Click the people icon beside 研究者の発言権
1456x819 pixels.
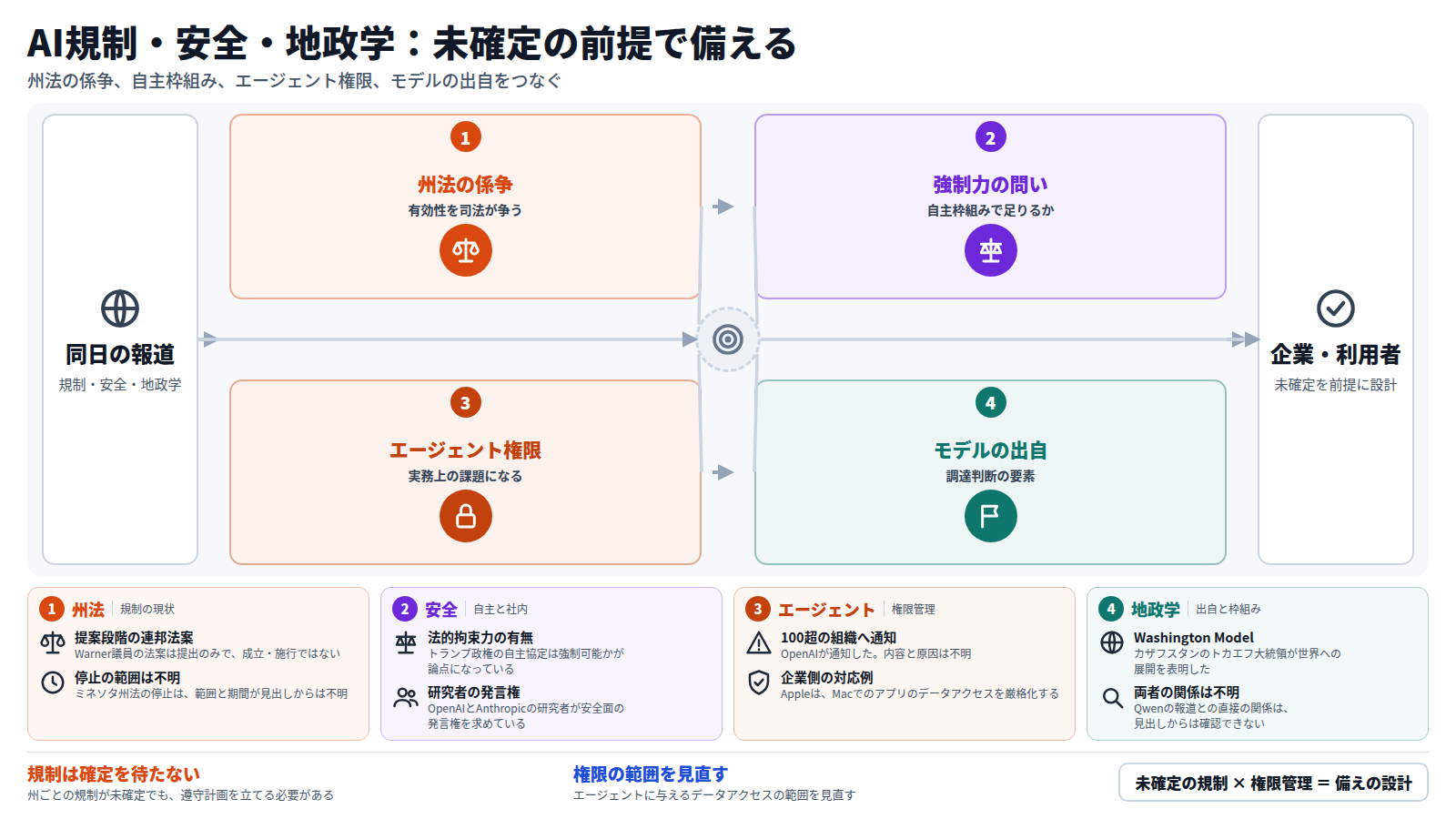[x=406, y=698]
